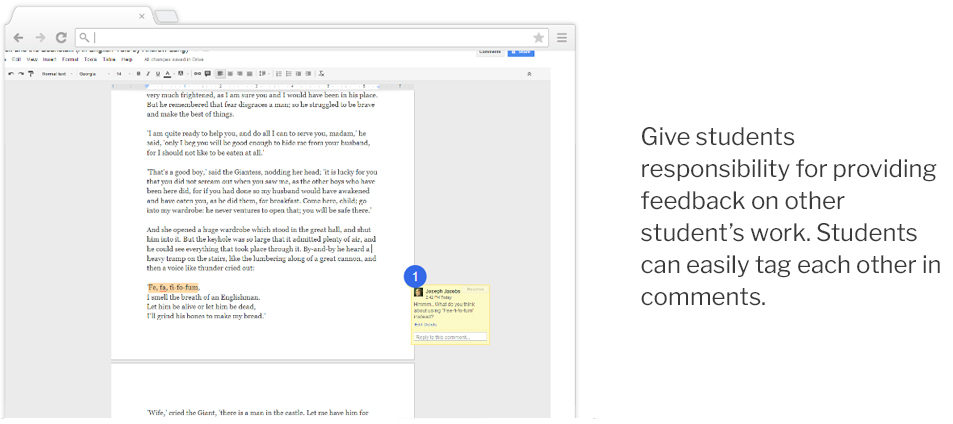Click the Comments button

(x=489, y=51)
